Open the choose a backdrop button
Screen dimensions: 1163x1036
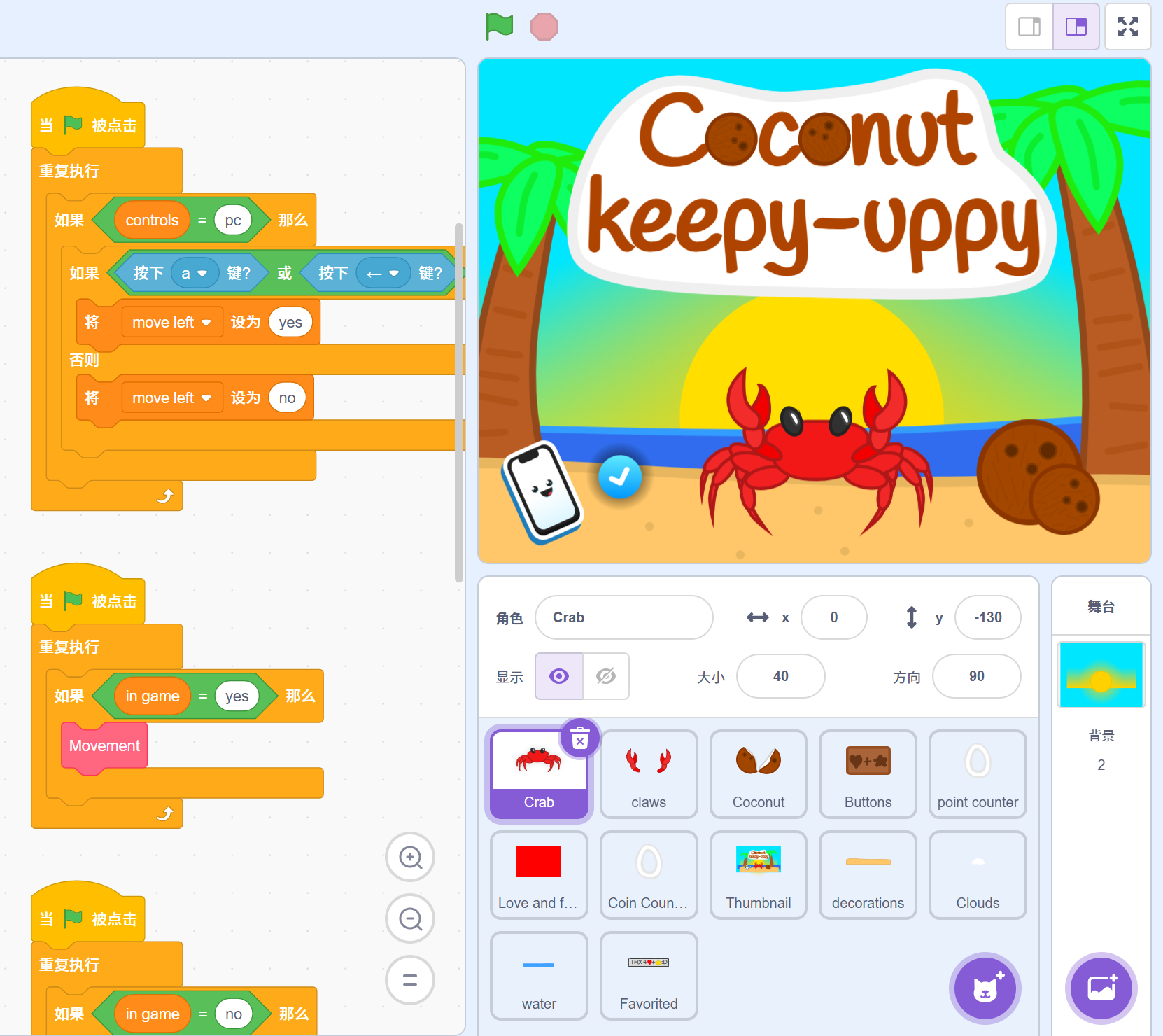[x=1101, y=988]
